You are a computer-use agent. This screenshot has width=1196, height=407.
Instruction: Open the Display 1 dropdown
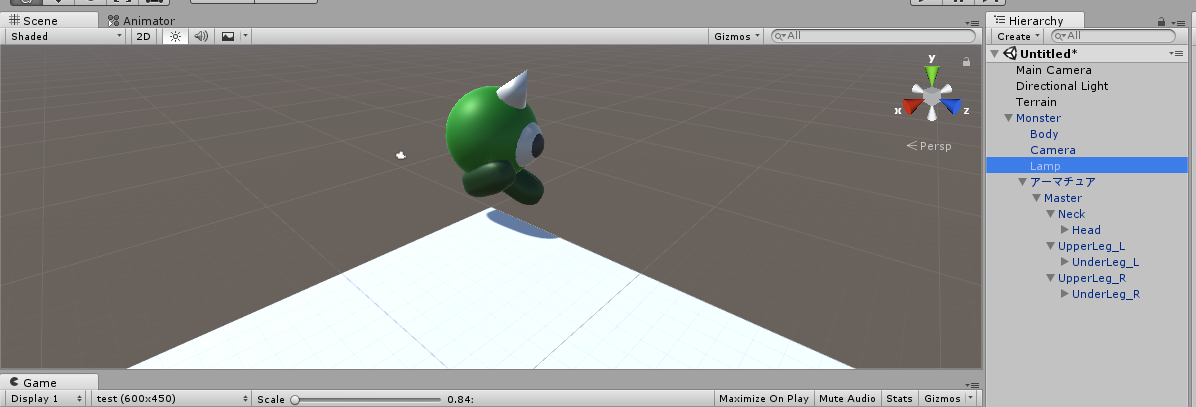46,399
